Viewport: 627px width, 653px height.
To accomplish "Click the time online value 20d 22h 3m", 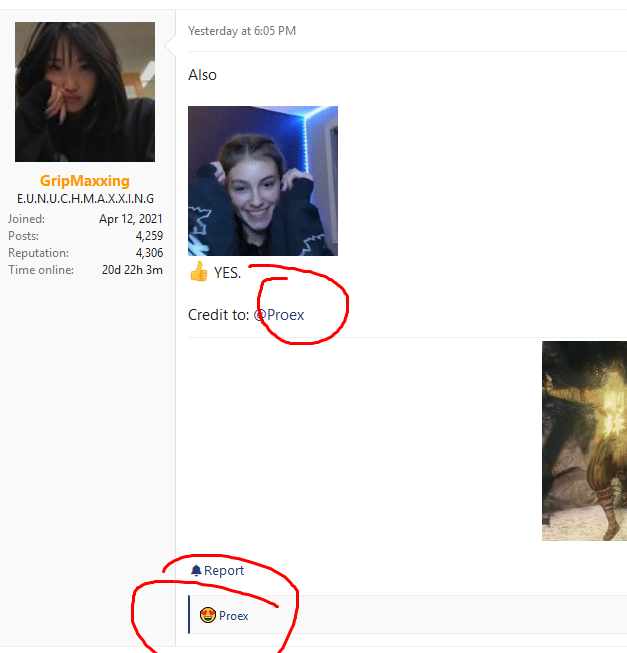I will point(132,270).
